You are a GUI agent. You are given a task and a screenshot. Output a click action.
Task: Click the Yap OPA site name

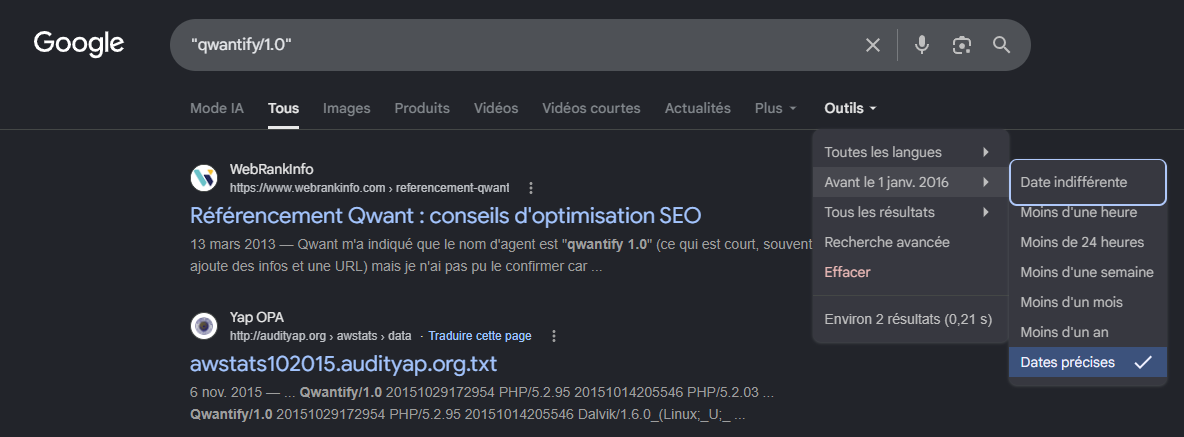point(257,318)
